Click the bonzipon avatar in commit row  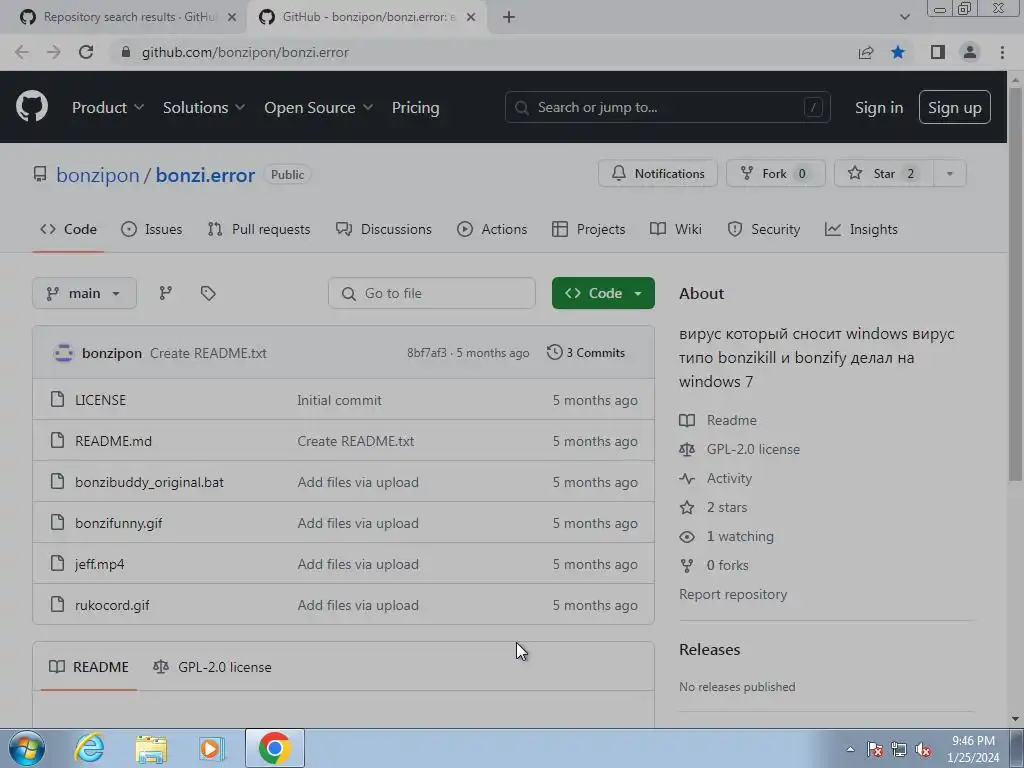click(x=63, y=353)
